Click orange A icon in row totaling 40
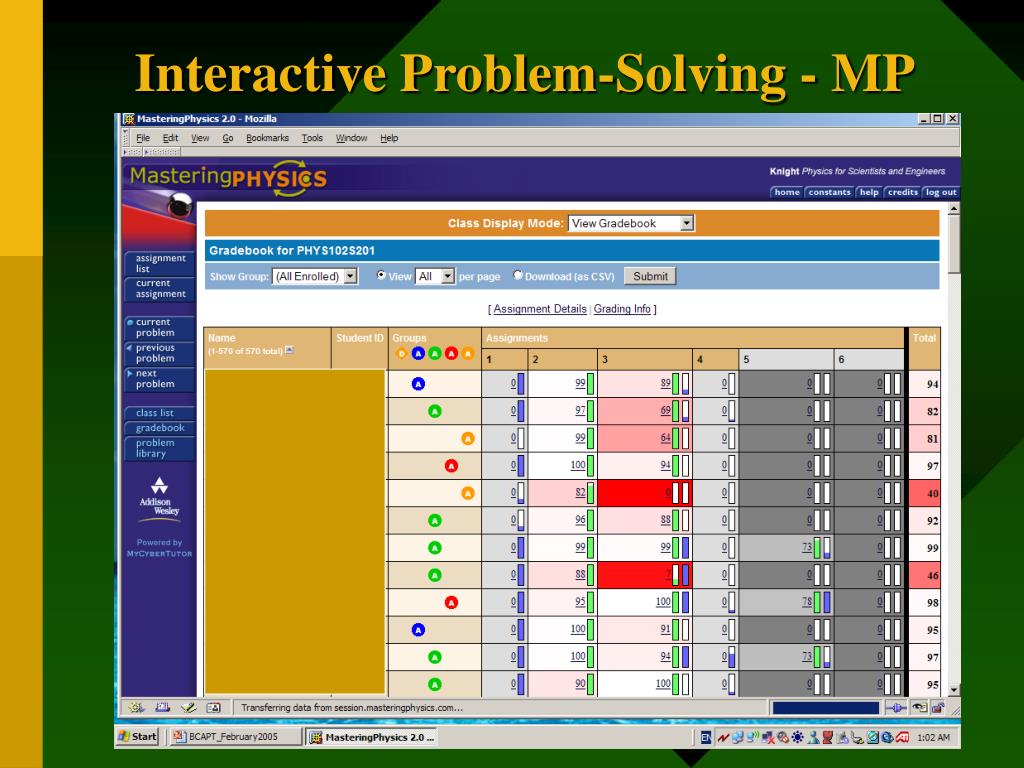Screen dimensions: 1024x768 pos(468,493)
